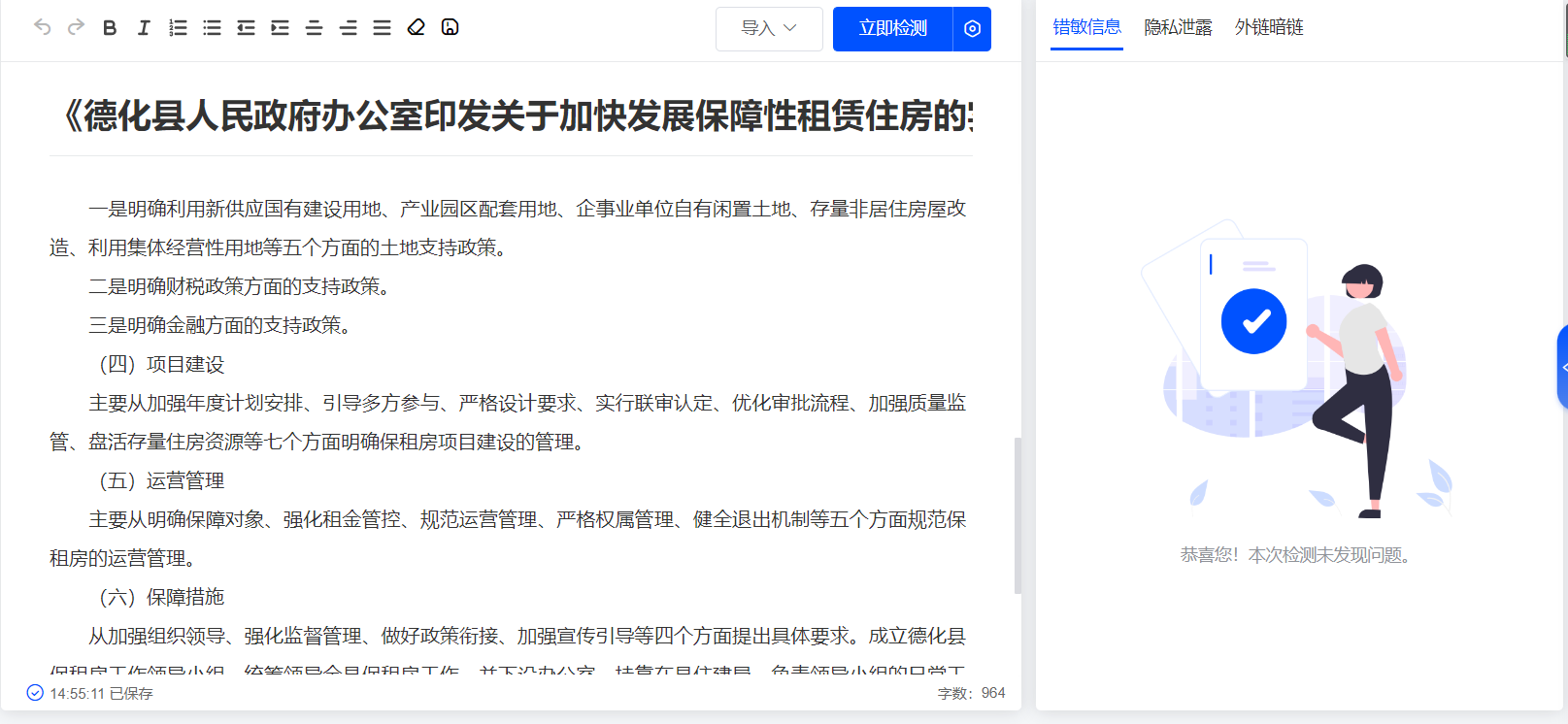Toggle bold formatting
Viewport: 1568px width, 724px height.
coord(110,28)
